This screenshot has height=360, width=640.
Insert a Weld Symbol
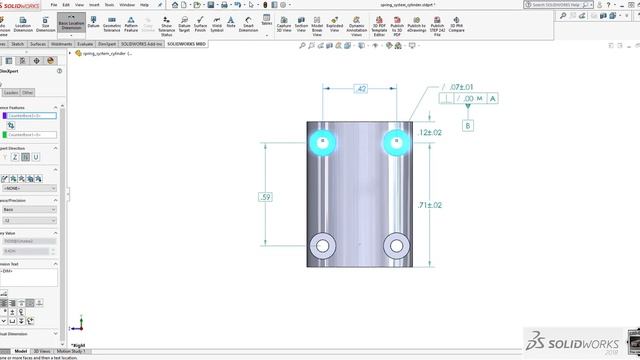[x=217, y=24]
